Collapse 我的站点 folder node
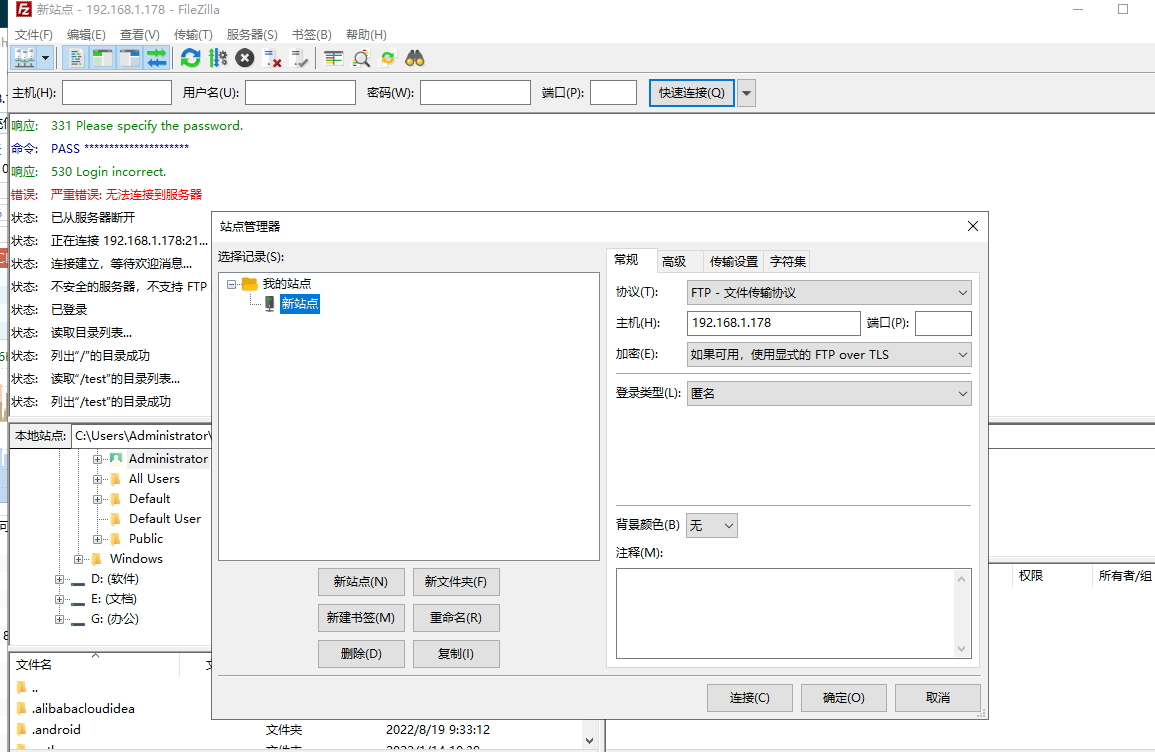The width and height of the screenshot is (1155, 752). coord(231,284)
